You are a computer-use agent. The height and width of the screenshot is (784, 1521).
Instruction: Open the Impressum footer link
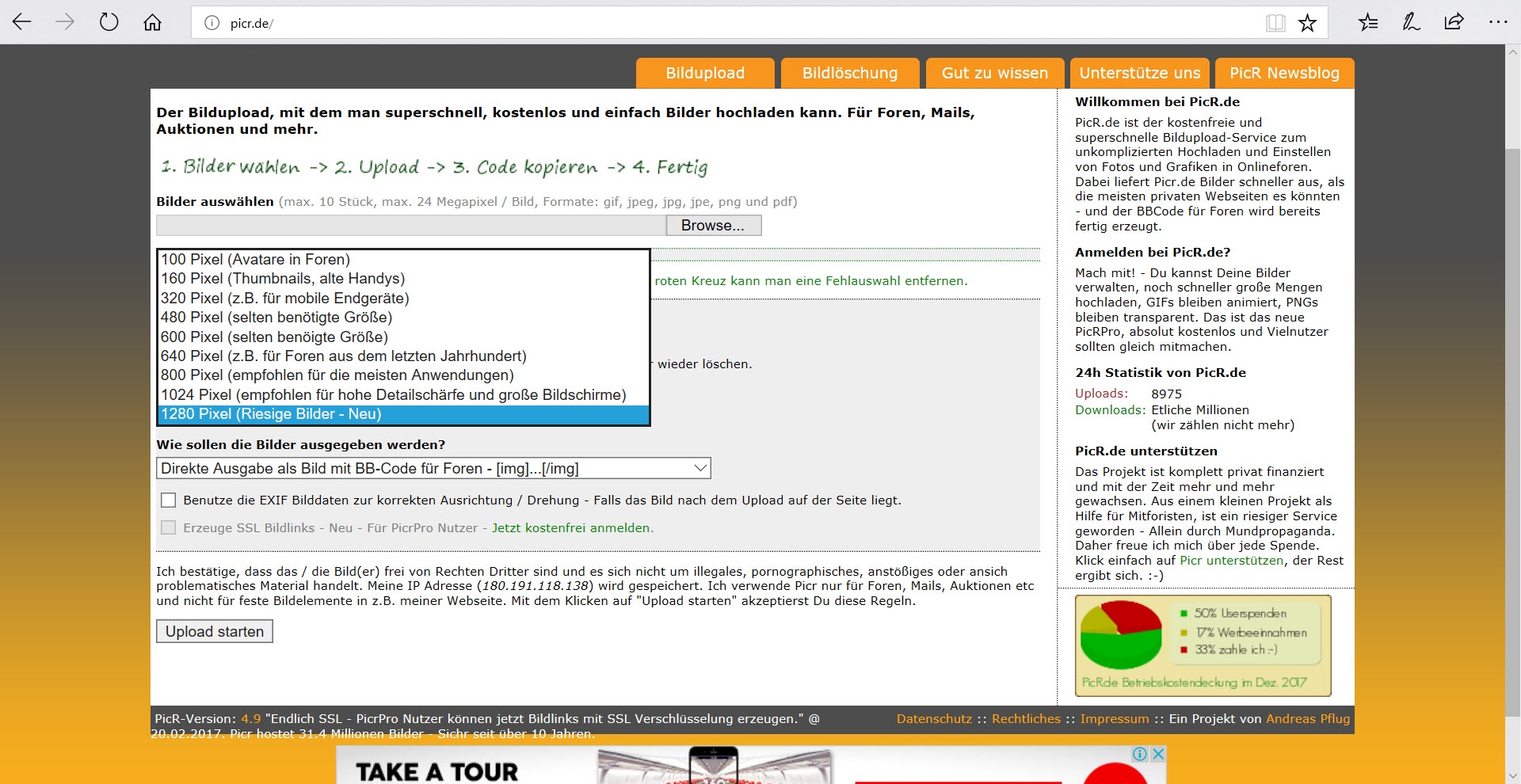(x=1114, y=719)
